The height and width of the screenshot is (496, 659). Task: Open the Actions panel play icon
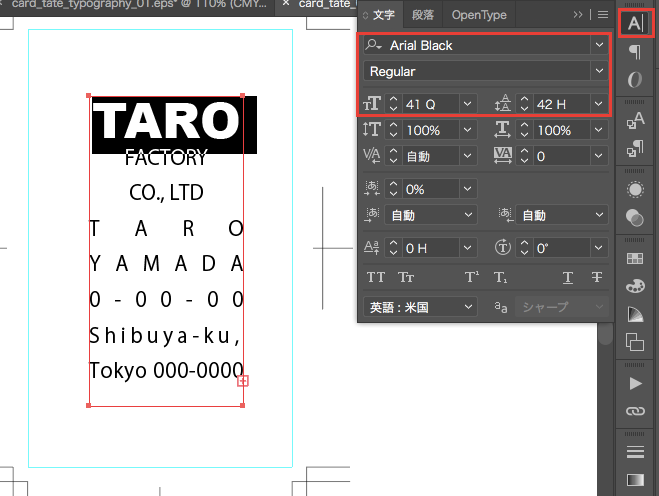coord(635,383)
